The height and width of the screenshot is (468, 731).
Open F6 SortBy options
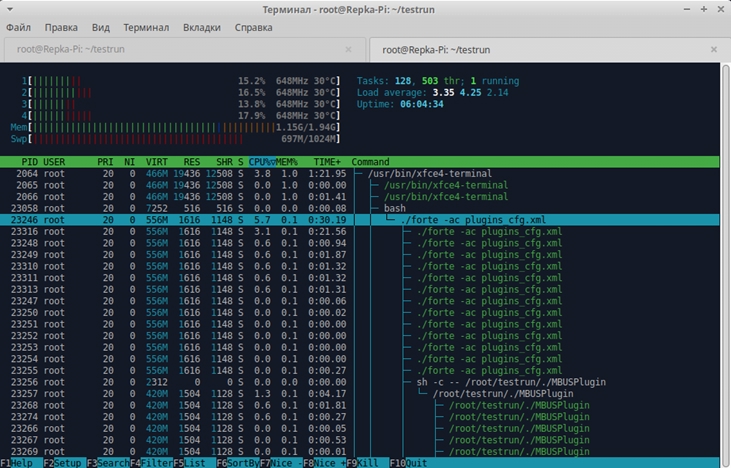pyautogui.click(x=238, y=463)
